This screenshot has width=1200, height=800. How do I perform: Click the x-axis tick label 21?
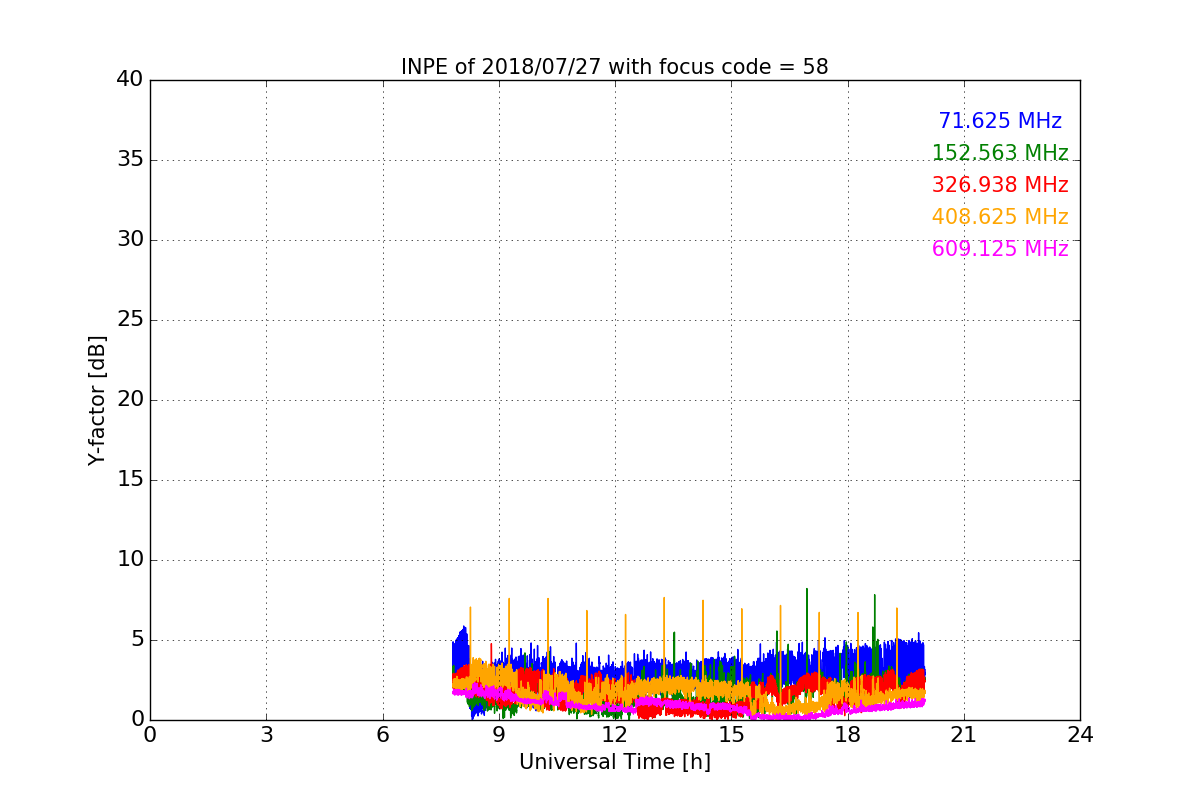(964, 735)
